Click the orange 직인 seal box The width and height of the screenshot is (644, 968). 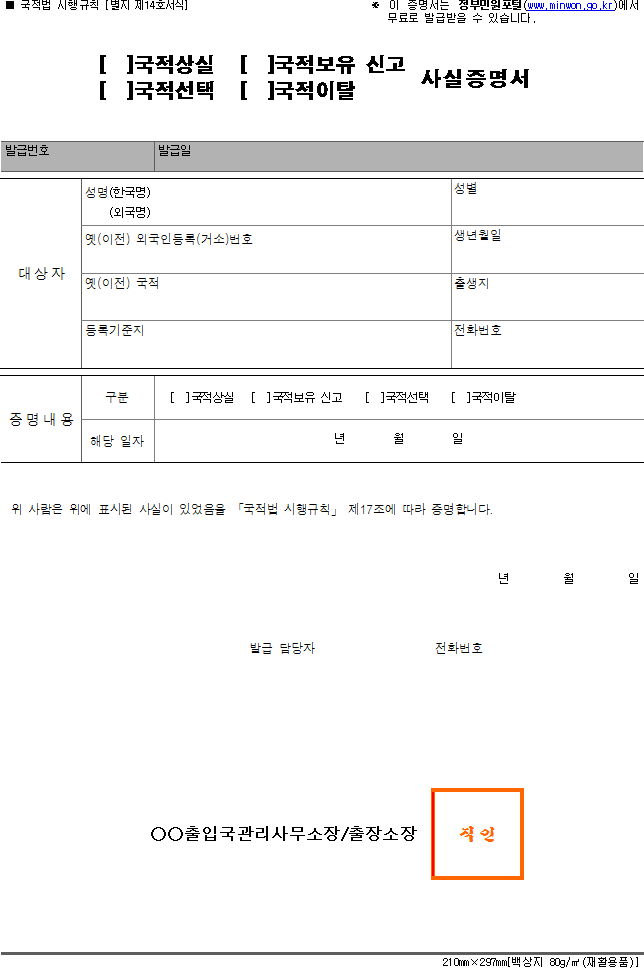coord(477,834)
